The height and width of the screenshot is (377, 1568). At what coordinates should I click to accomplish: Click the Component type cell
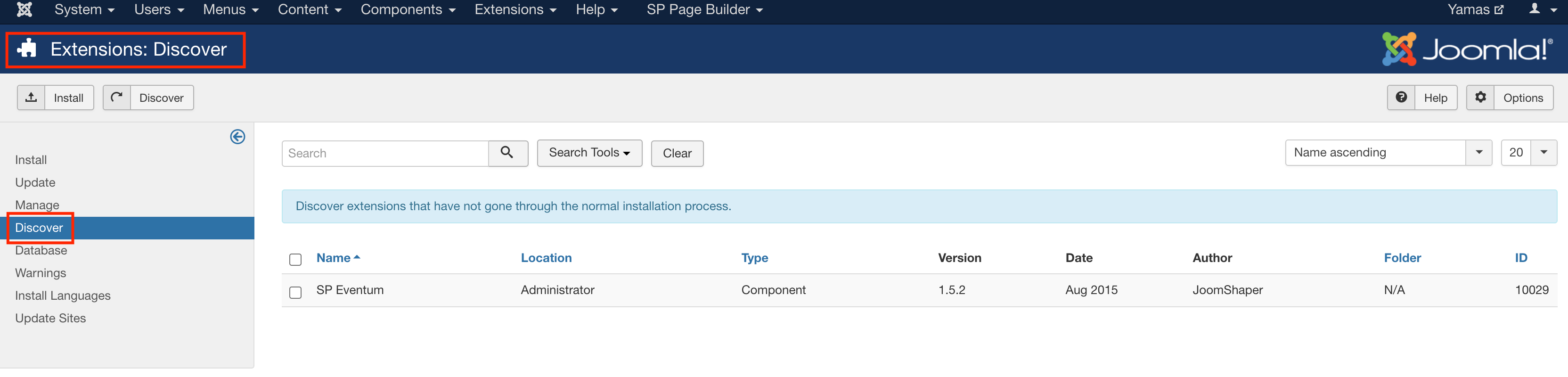pos(773,290)
